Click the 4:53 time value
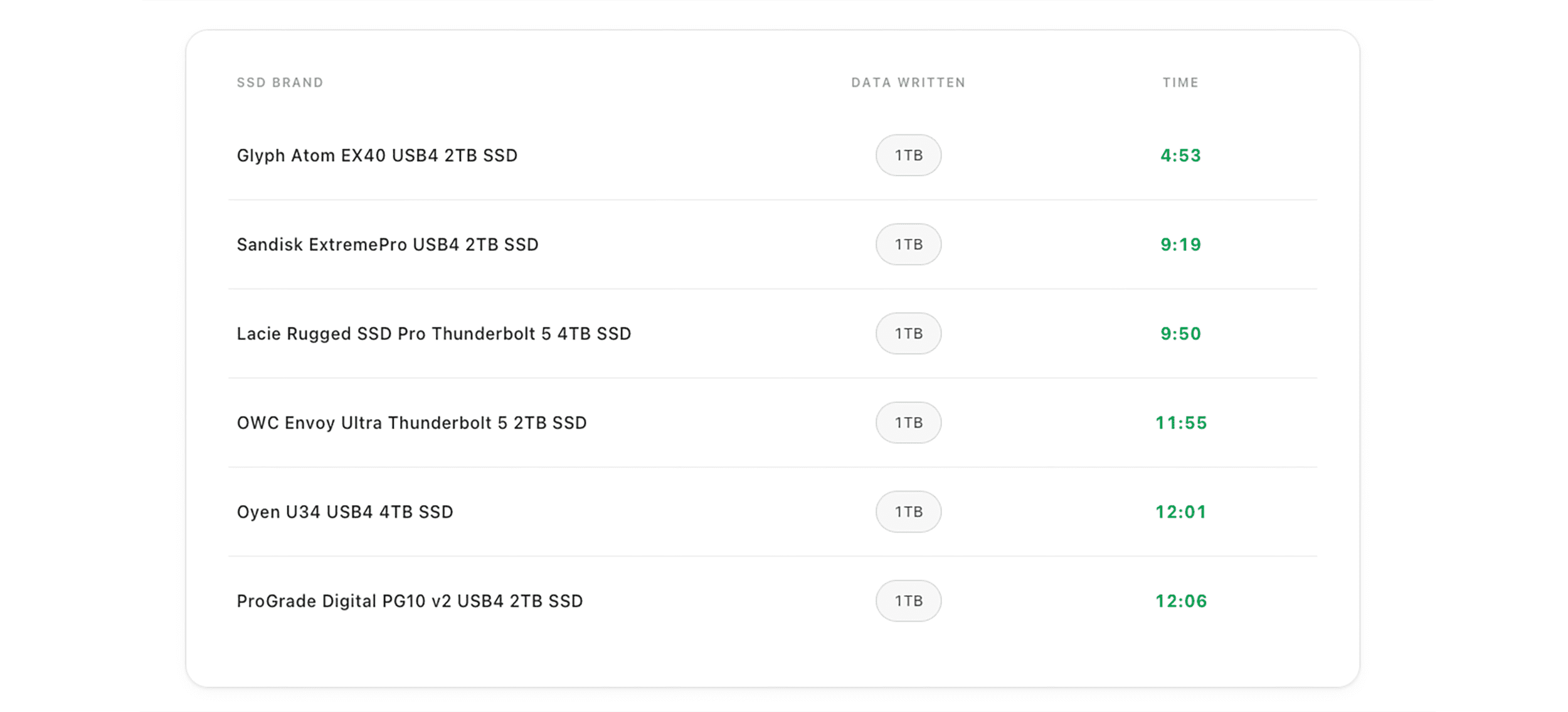 coord(1180,156)
